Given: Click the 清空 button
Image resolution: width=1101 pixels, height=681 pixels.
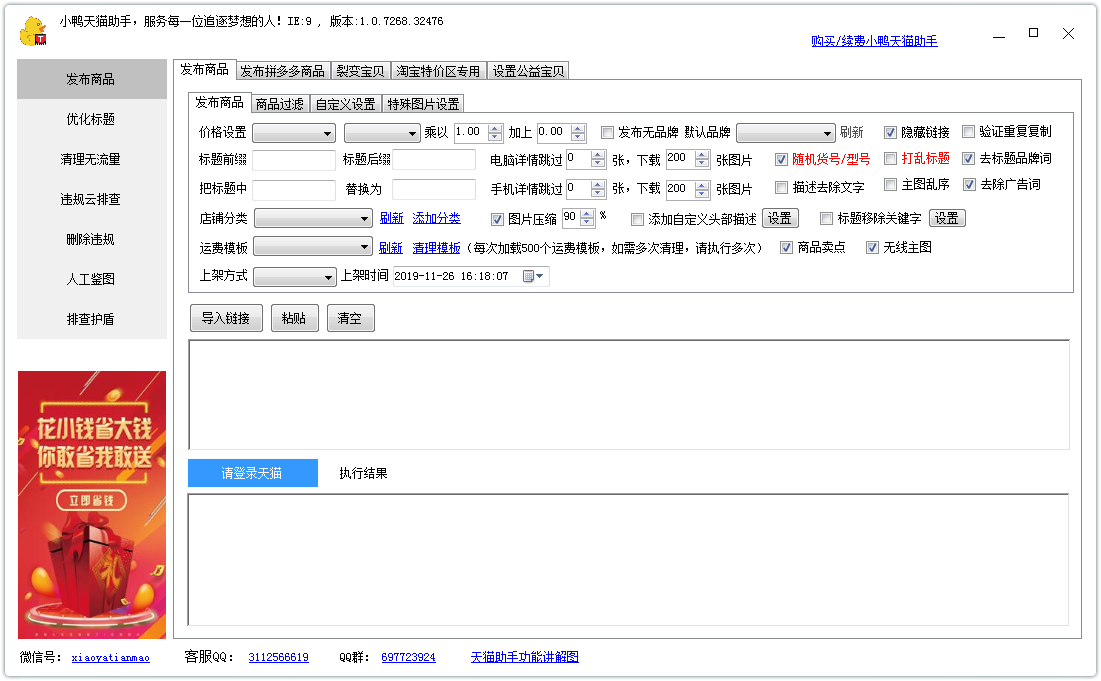Looking at the screenshot, I should click(350, 318).
